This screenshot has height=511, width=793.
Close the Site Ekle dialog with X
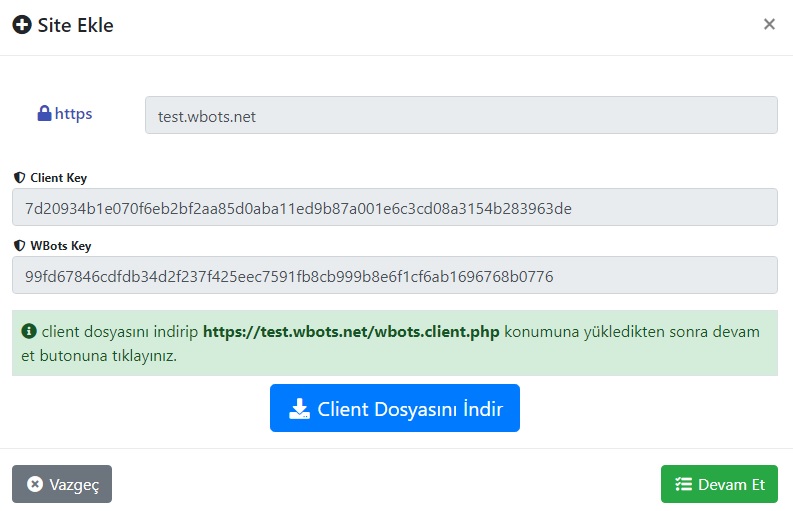tap(769, 25)
